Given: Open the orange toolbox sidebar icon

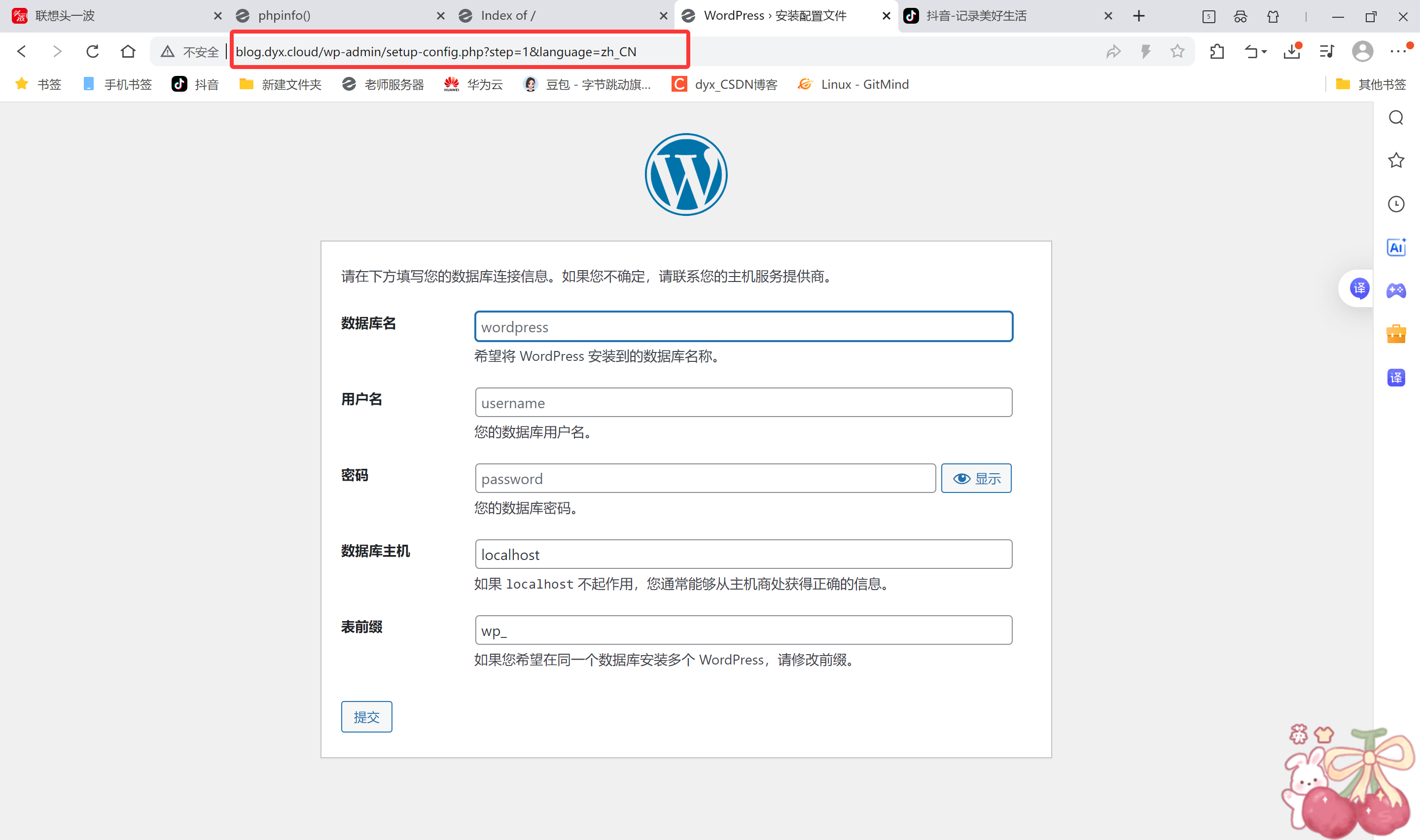Looking at the screenshot, I should pos(1396,334).
